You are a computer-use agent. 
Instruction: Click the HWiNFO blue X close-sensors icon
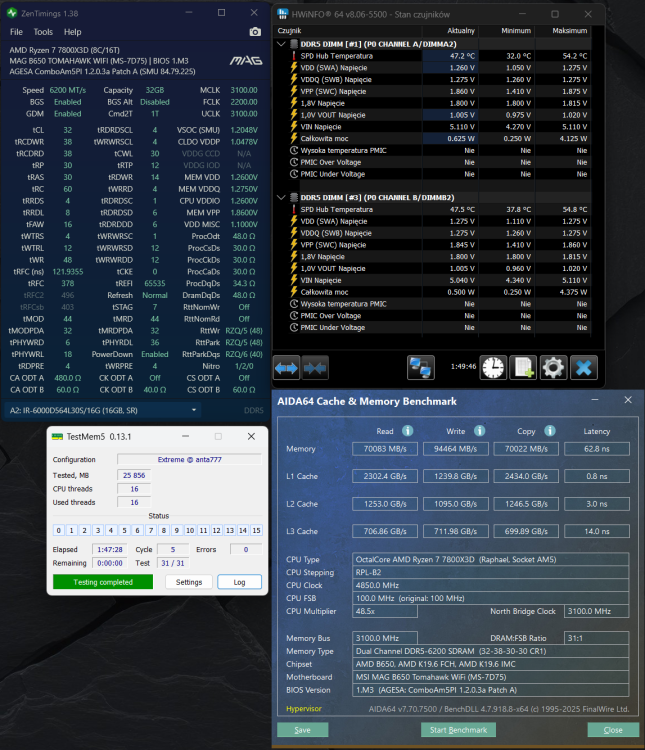(x=584, y=368)
